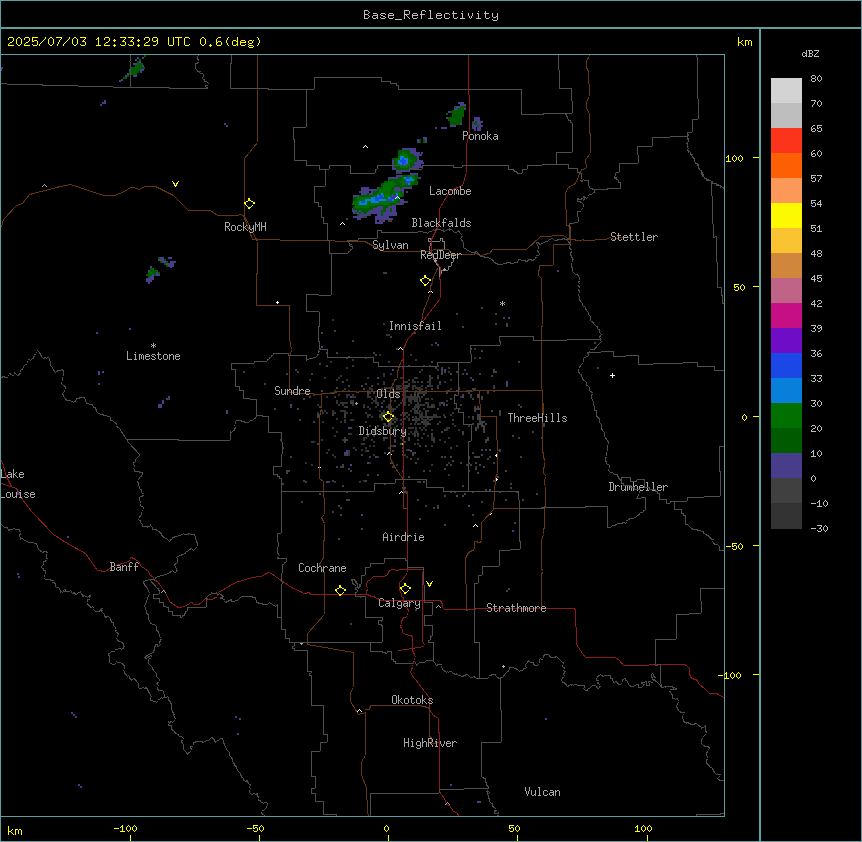Click the yellow color swatch for 54 dBZ
The width and height of the screenshot is (862, 842).
point(786,215)
